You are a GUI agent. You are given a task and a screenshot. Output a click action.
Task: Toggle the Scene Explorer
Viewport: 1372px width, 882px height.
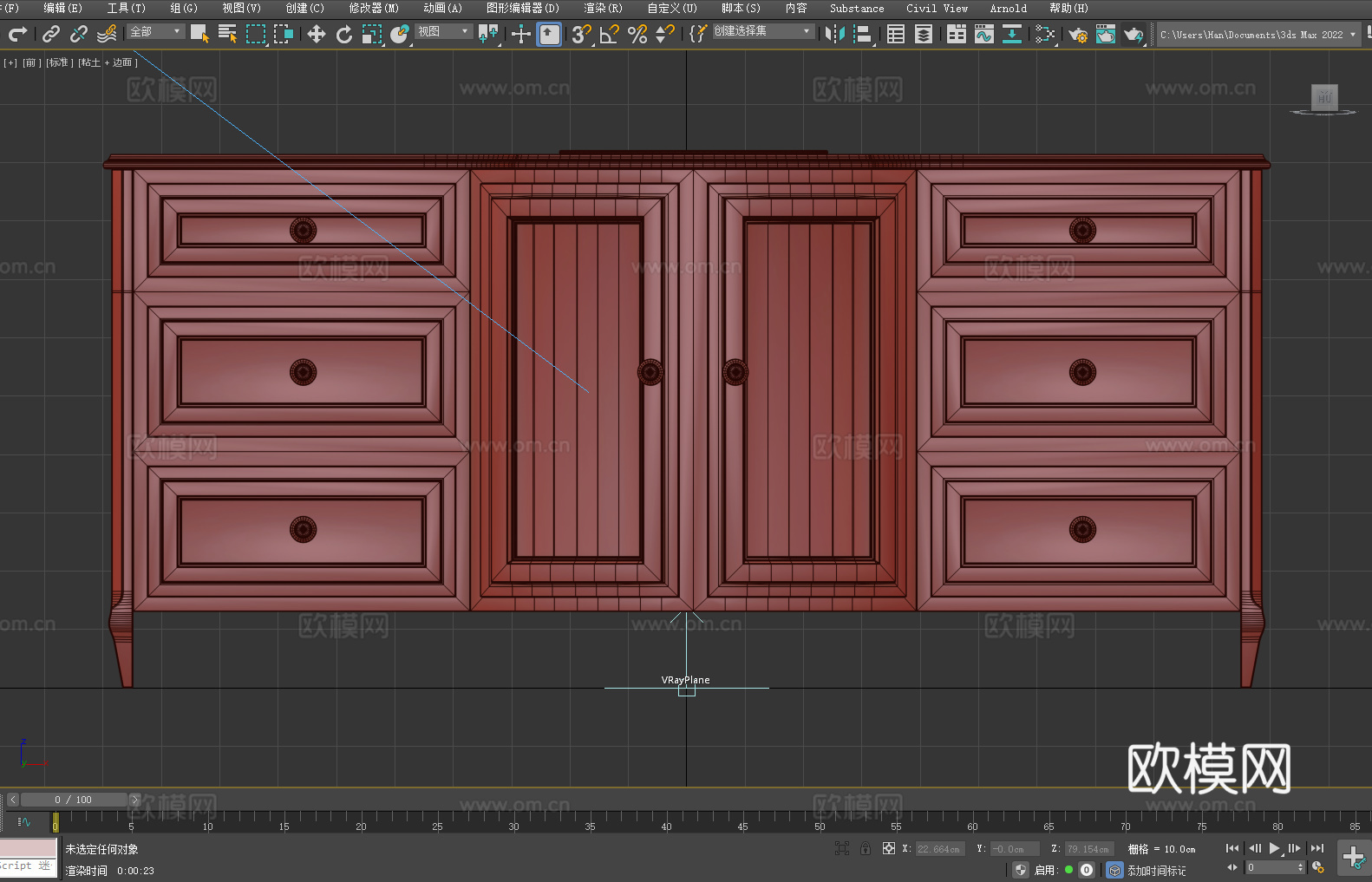coord(896,34)
